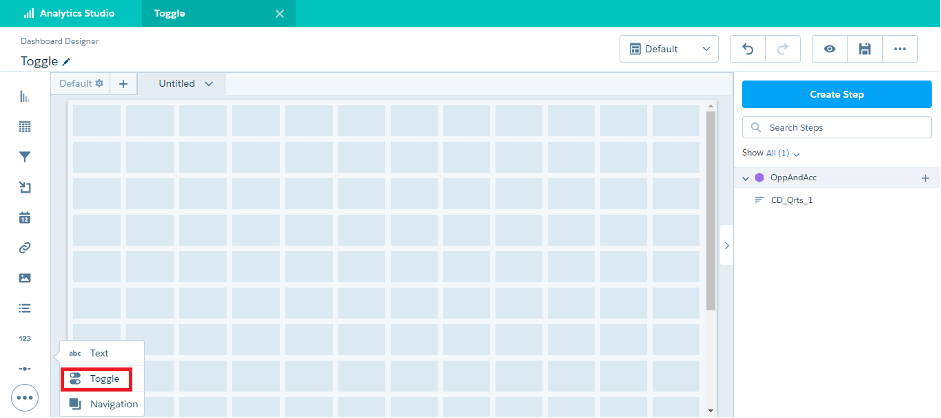Select the Default layout tab label
The height and width of the screenshot is (418, 941).
[76, 84]
